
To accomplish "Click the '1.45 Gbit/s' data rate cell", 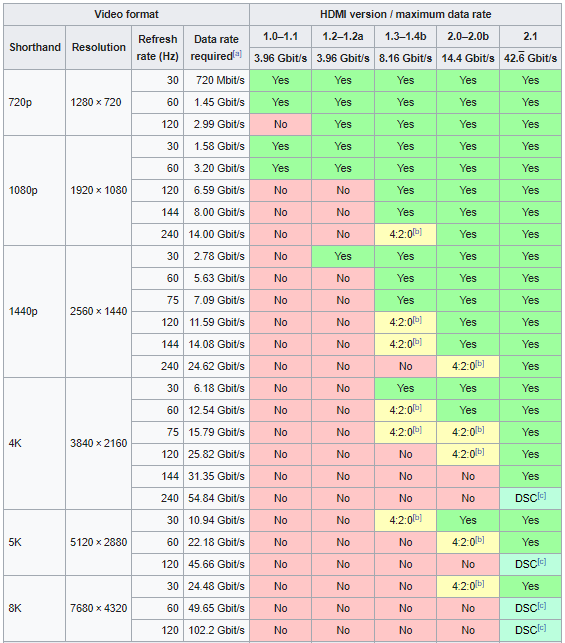I will click(216, 102).
